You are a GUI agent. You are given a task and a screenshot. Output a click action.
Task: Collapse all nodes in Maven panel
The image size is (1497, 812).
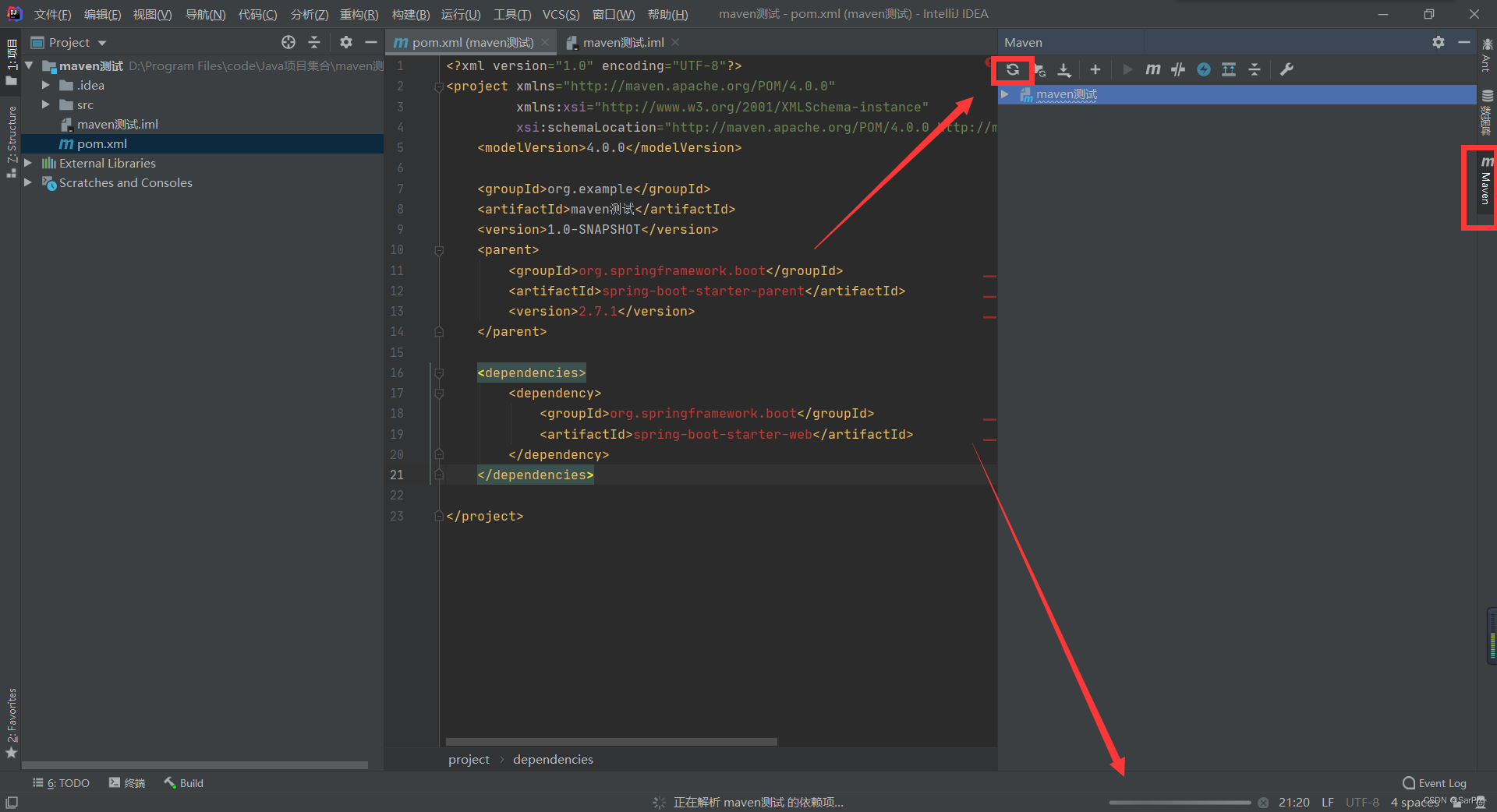(x=1255, y=70)
